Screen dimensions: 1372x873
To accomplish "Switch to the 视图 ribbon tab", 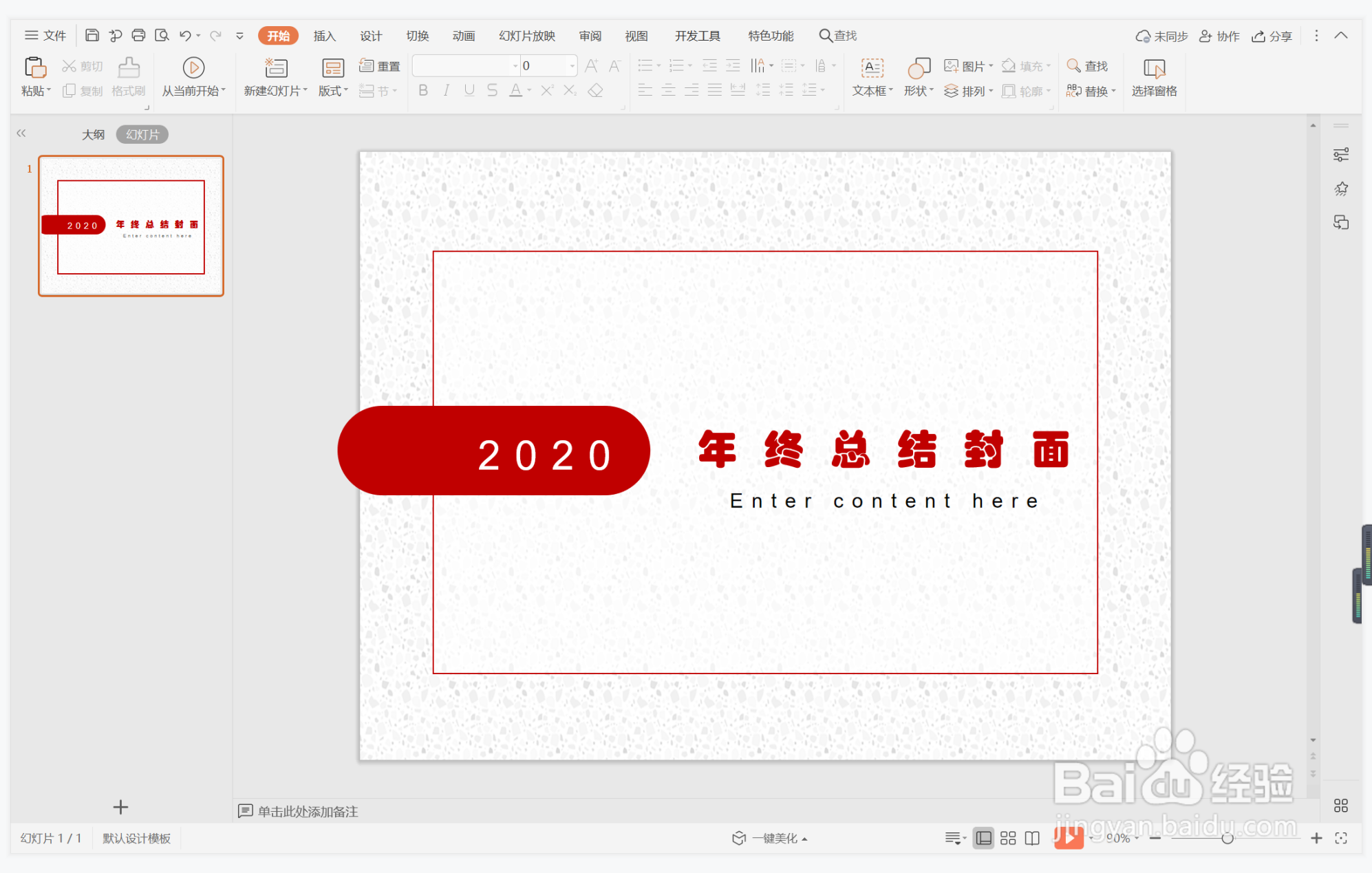I will [636, 35].
